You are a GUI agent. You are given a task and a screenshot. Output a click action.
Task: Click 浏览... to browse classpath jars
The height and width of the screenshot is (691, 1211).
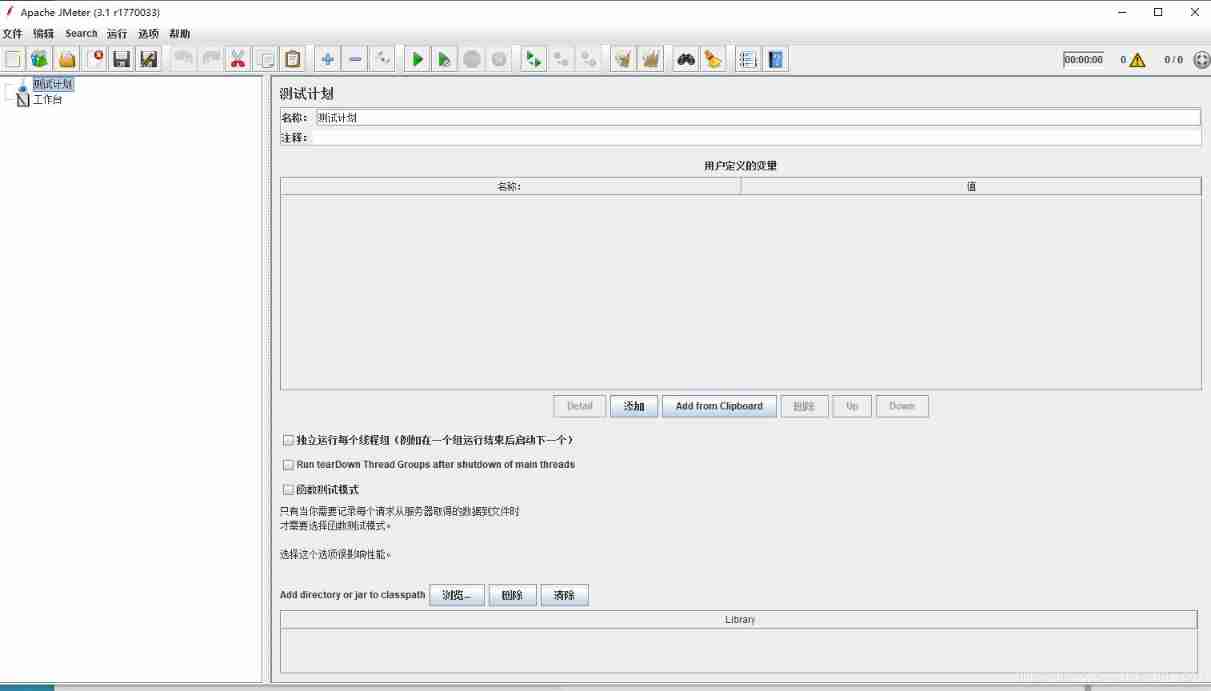pyautogui.click(x=456, y=595)
